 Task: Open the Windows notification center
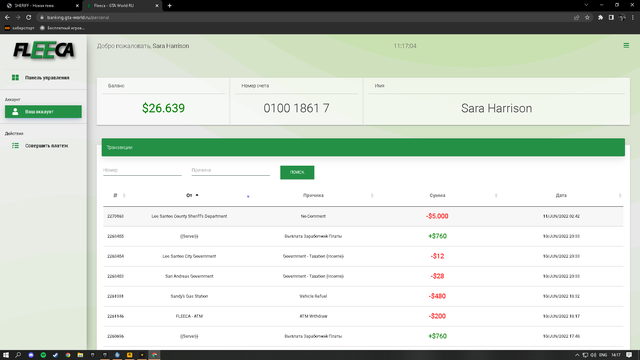[629, 355]
